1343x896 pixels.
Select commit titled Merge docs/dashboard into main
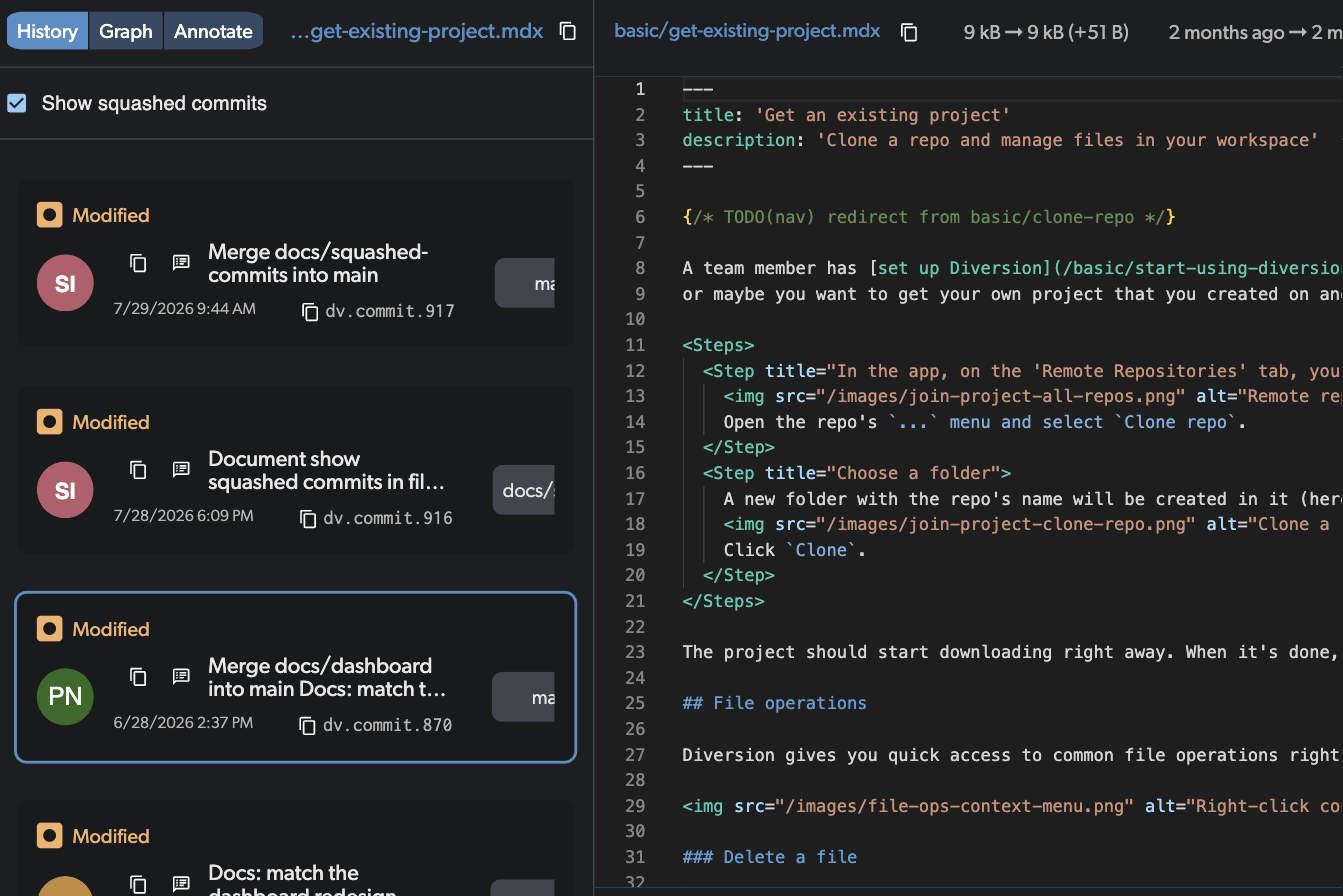[x=327, y=677]
